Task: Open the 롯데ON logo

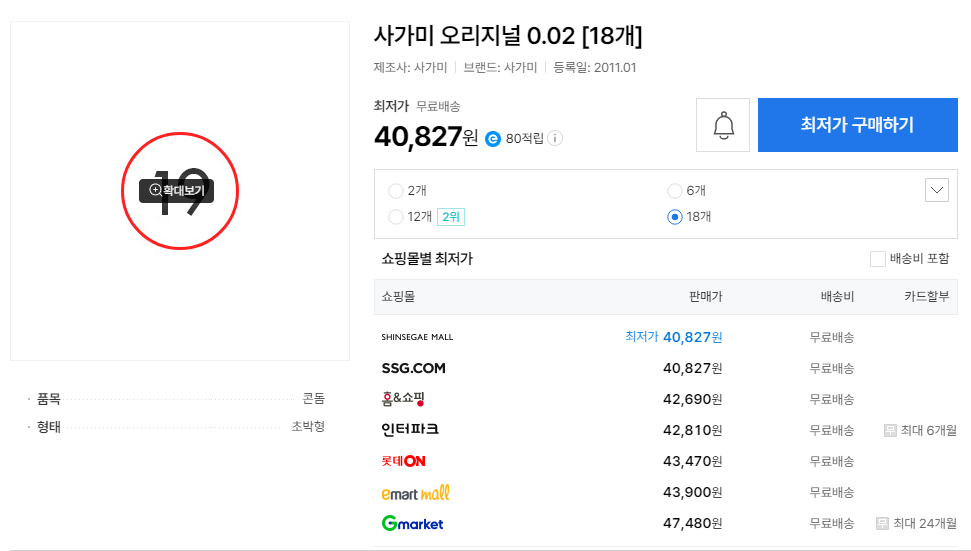Action: pos(404,461)
